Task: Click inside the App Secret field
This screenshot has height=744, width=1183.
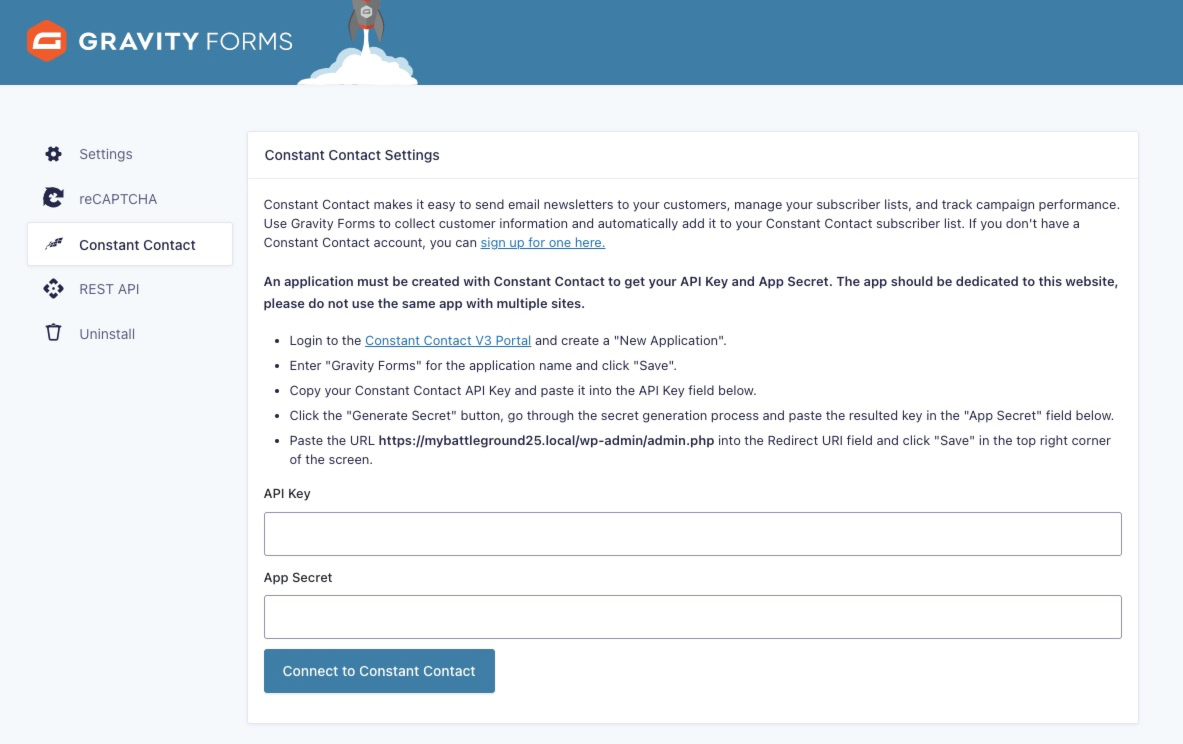Action: click(x=692, y=616)
